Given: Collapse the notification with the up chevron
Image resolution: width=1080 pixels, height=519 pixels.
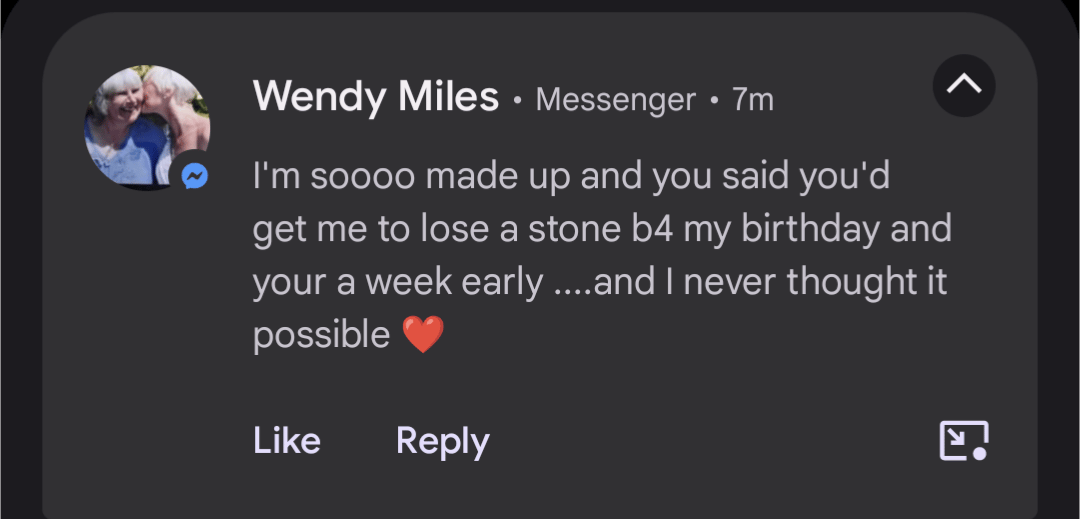Looking at the screenshot, I should (964, 86).
